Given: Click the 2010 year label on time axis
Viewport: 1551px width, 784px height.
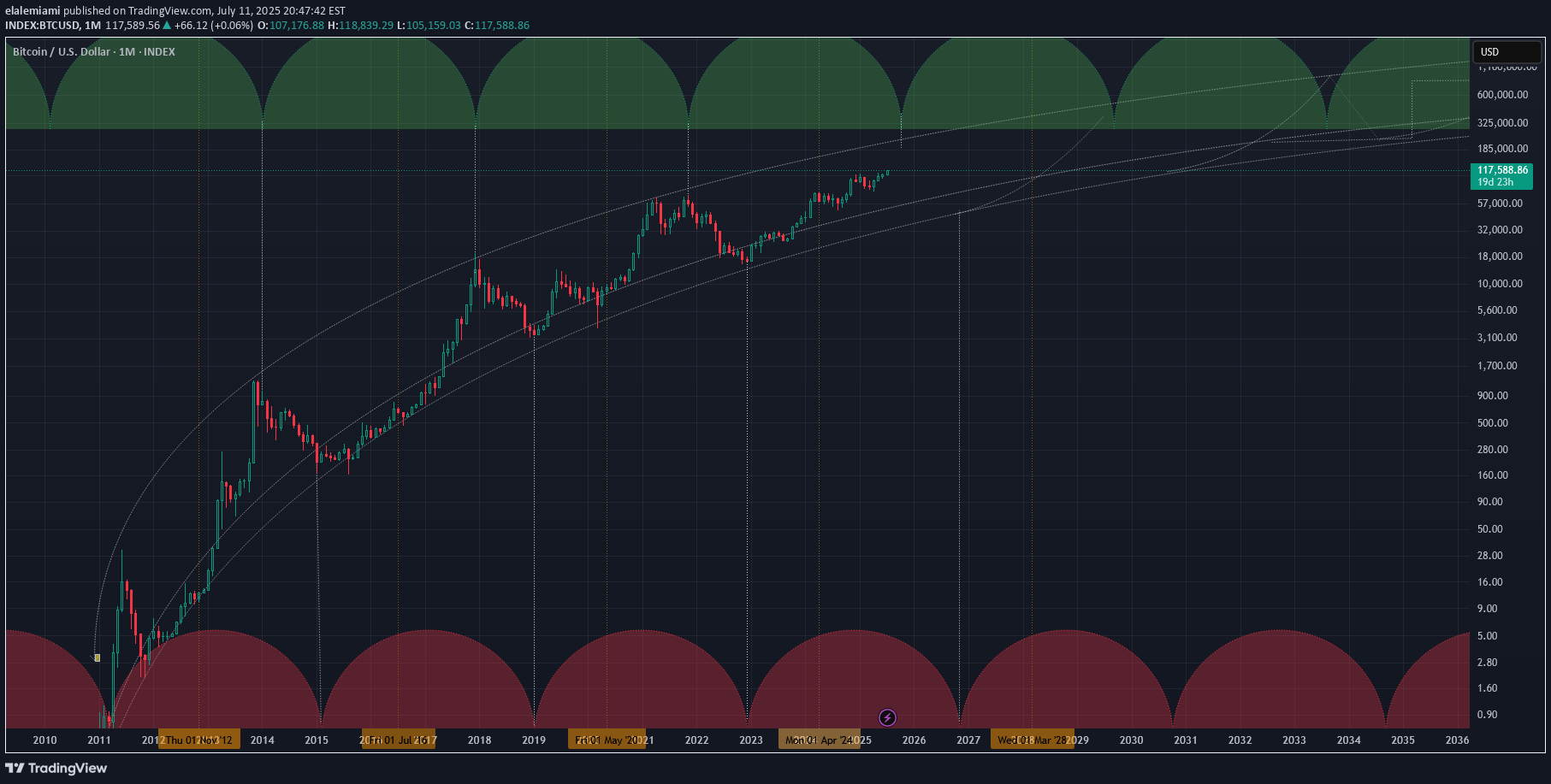Looking at the screenshot, I should pyautogui.click(x=44, y=740).
